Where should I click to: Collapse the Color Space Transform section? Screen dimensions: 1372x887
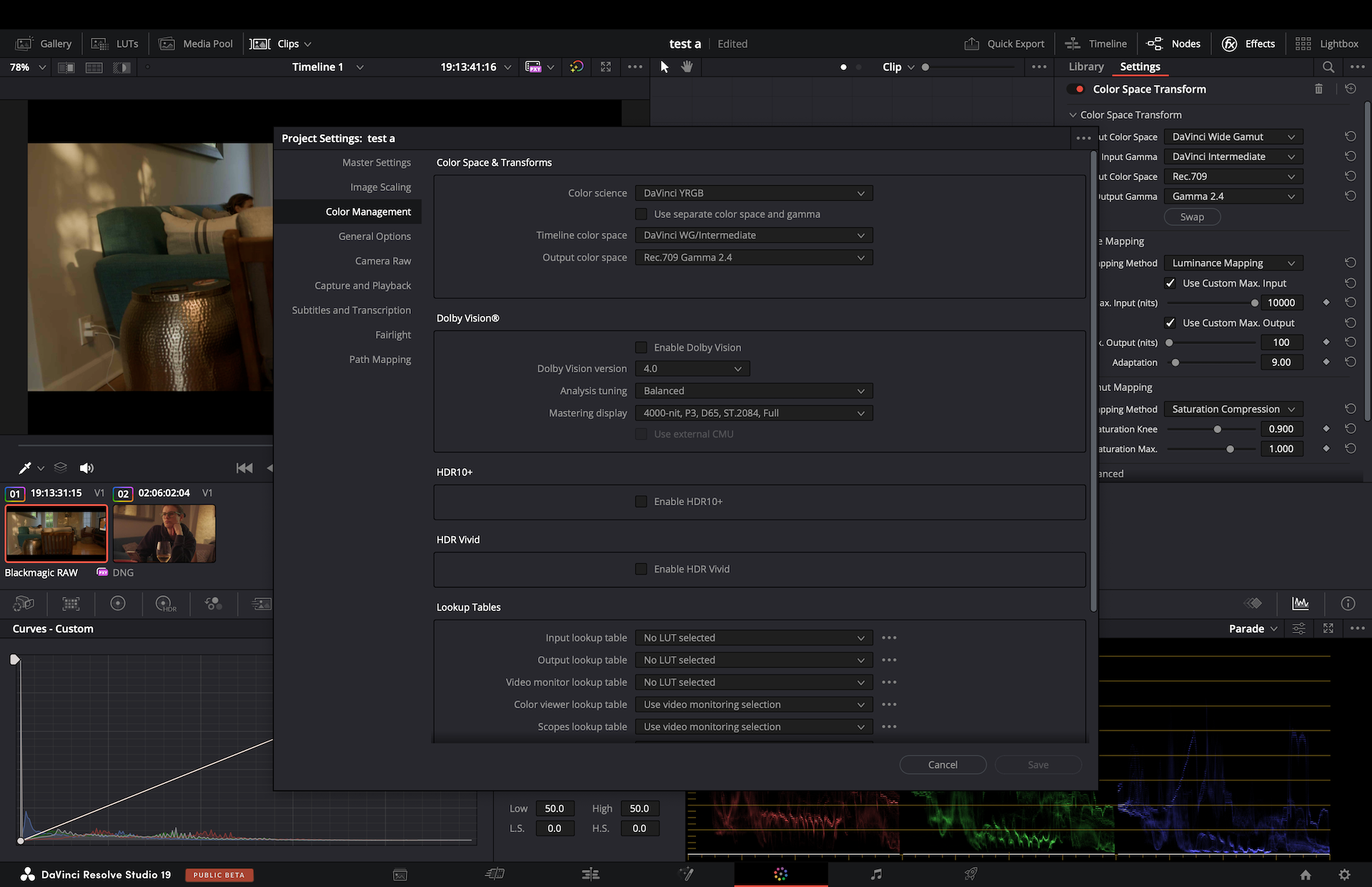(1073, 115)
